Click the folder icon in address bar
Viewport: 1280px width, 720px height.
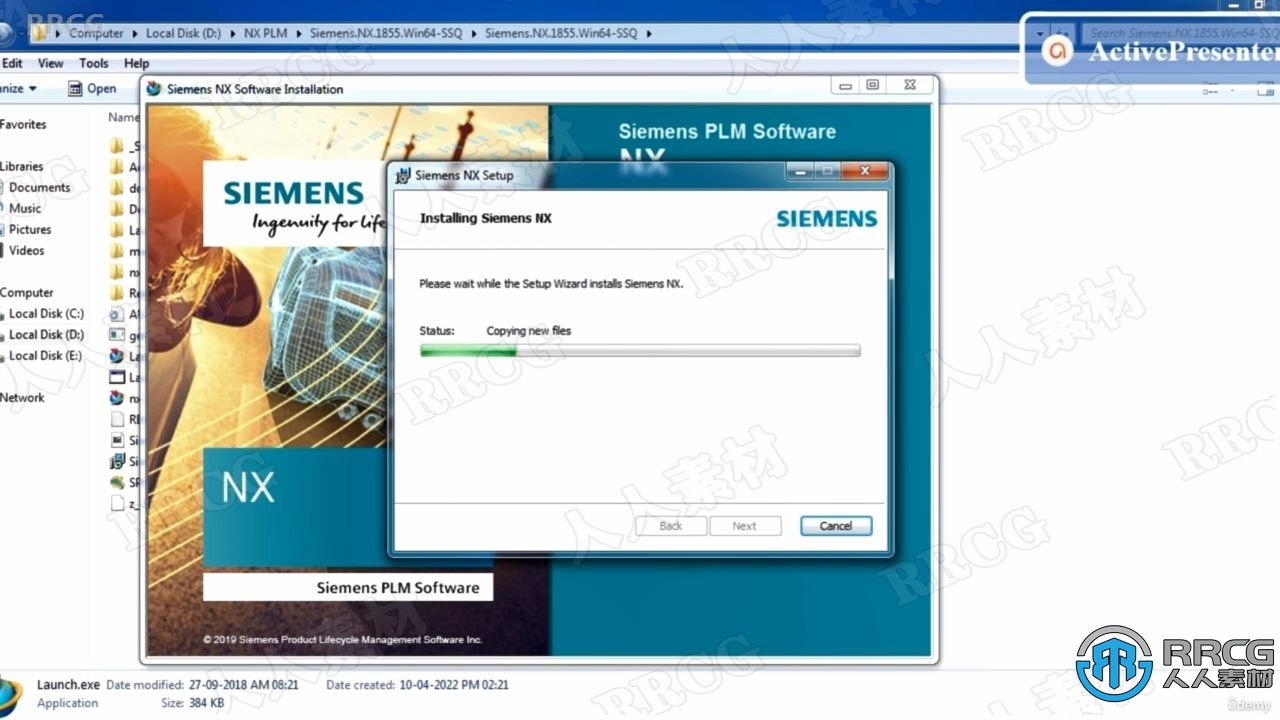click(39, 33)
